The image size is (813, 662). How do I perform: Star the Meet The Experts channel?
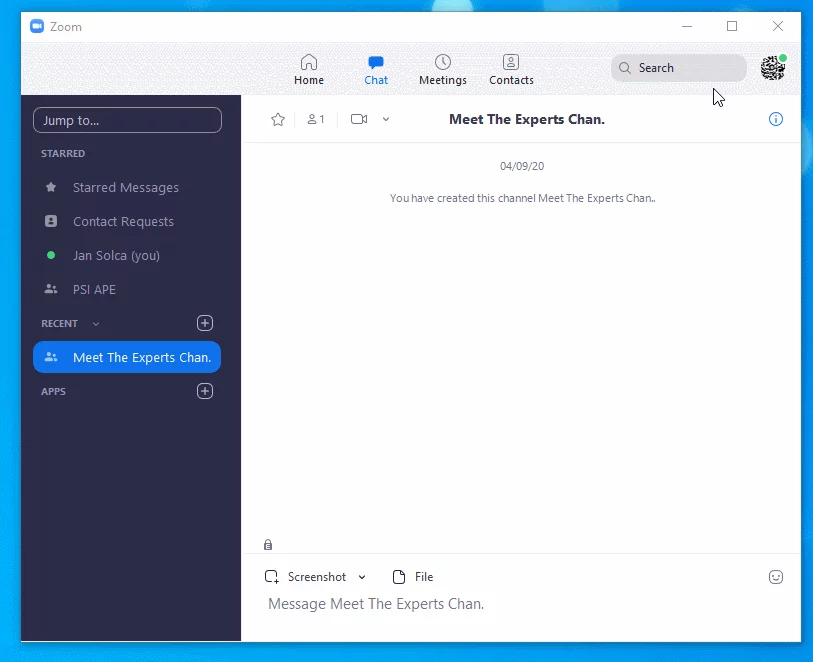278,119
